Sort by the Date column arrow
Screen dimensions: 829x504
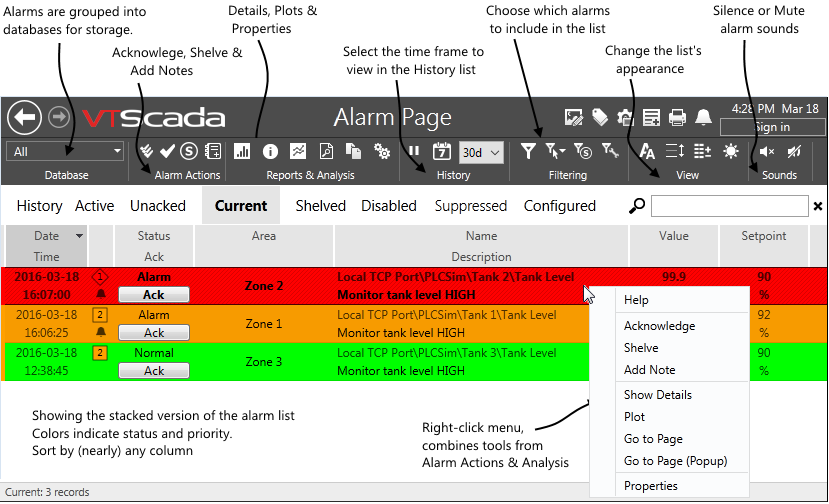pyautogui.click(x=79, y=237)
